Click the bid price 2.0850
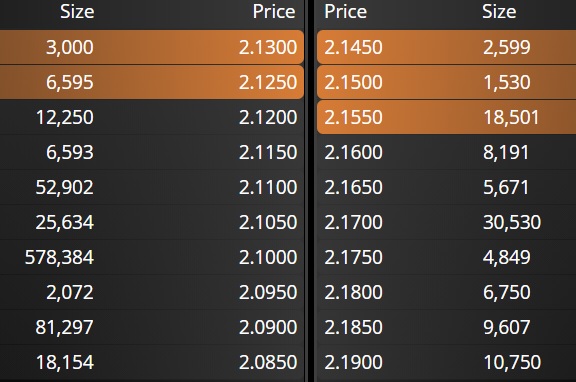 pos(268,362)
